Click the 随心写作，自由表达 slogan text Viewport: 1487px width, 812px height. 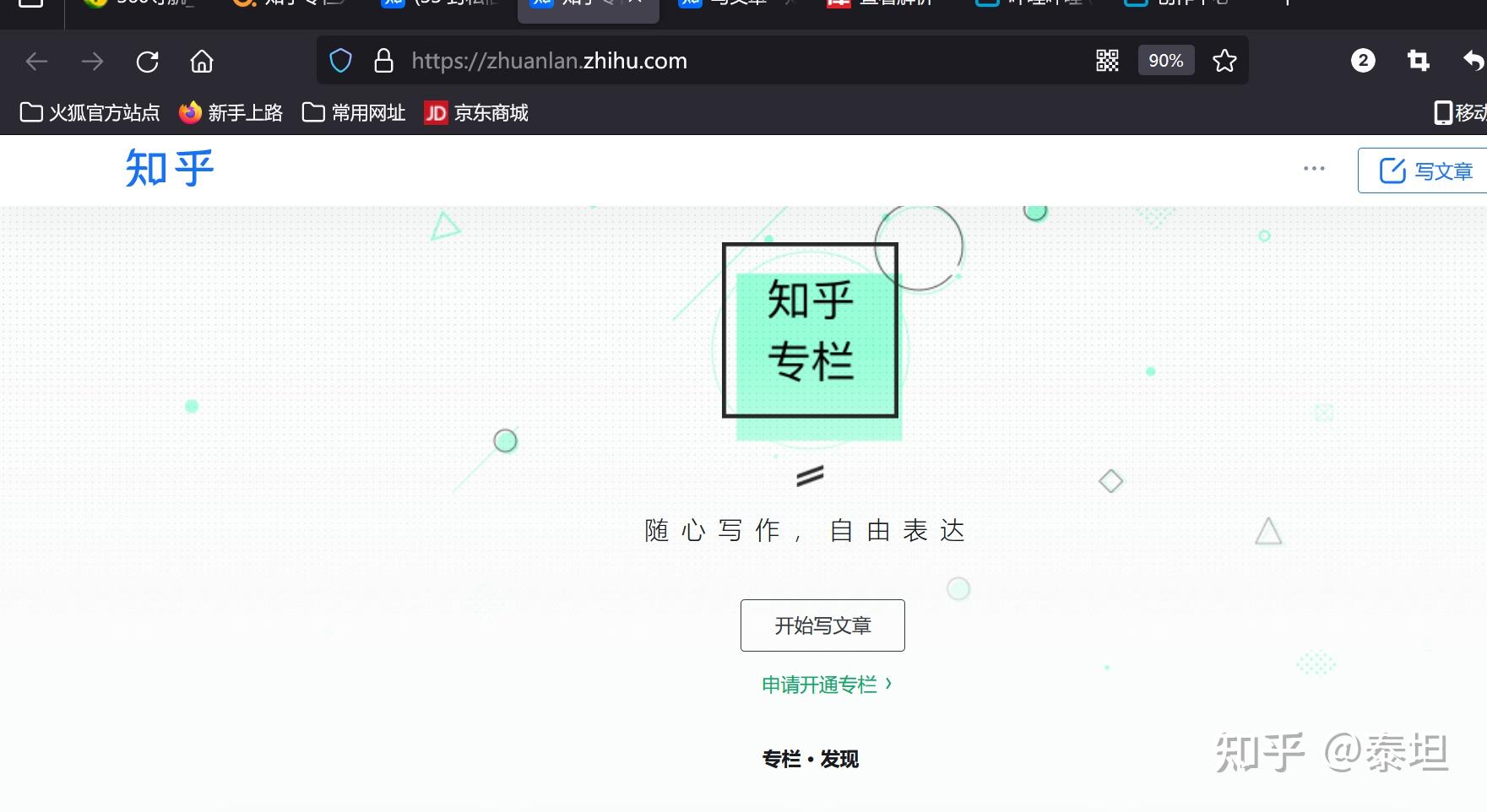tap(805, 531)
